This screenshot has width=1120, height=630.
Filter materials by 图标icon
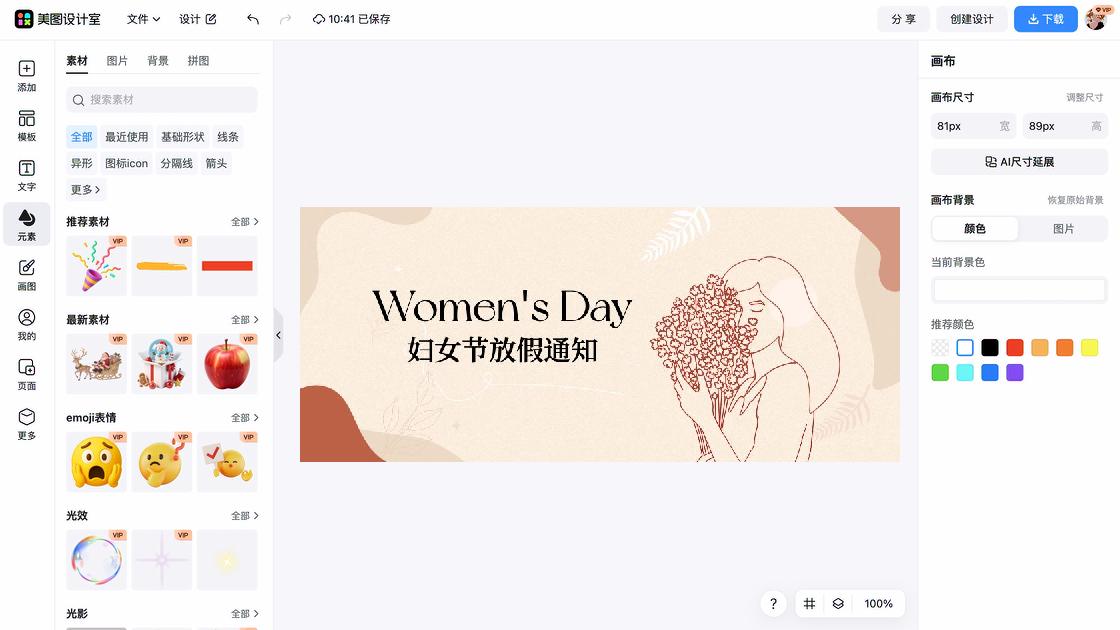pos(126,163)
